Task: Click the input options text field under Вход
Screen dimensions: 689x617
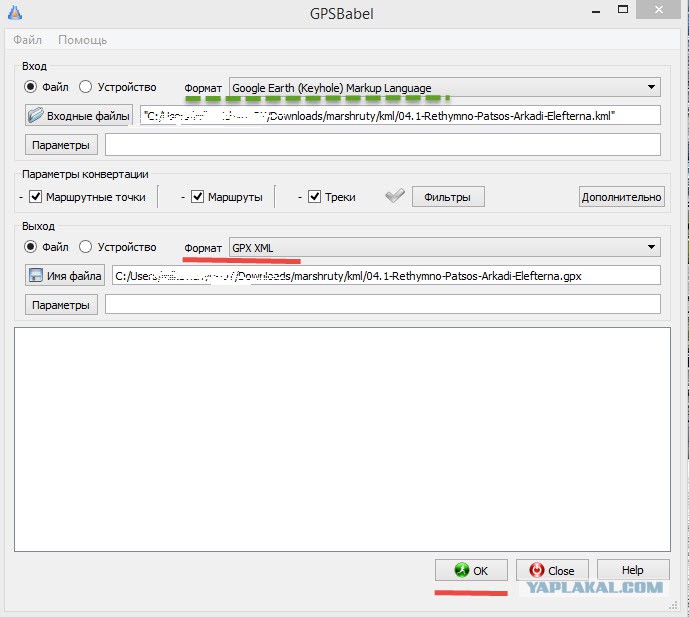Action: pos(383,145)
